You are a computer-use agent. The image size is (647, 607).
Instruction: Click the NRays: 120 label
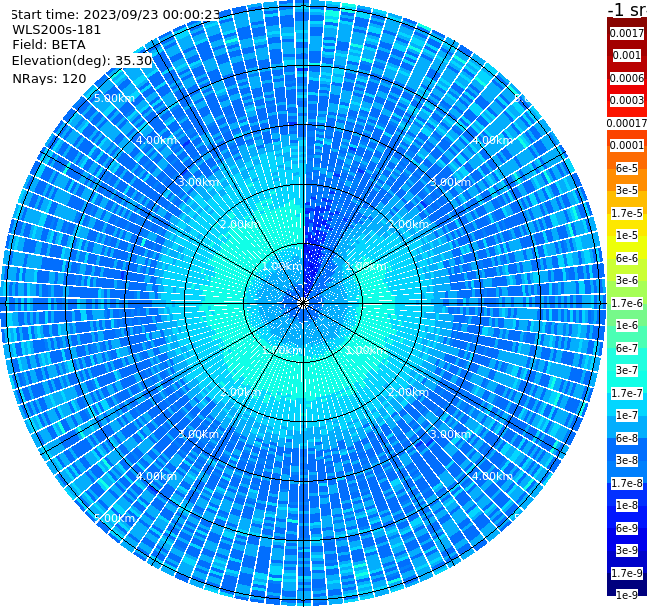49,78
